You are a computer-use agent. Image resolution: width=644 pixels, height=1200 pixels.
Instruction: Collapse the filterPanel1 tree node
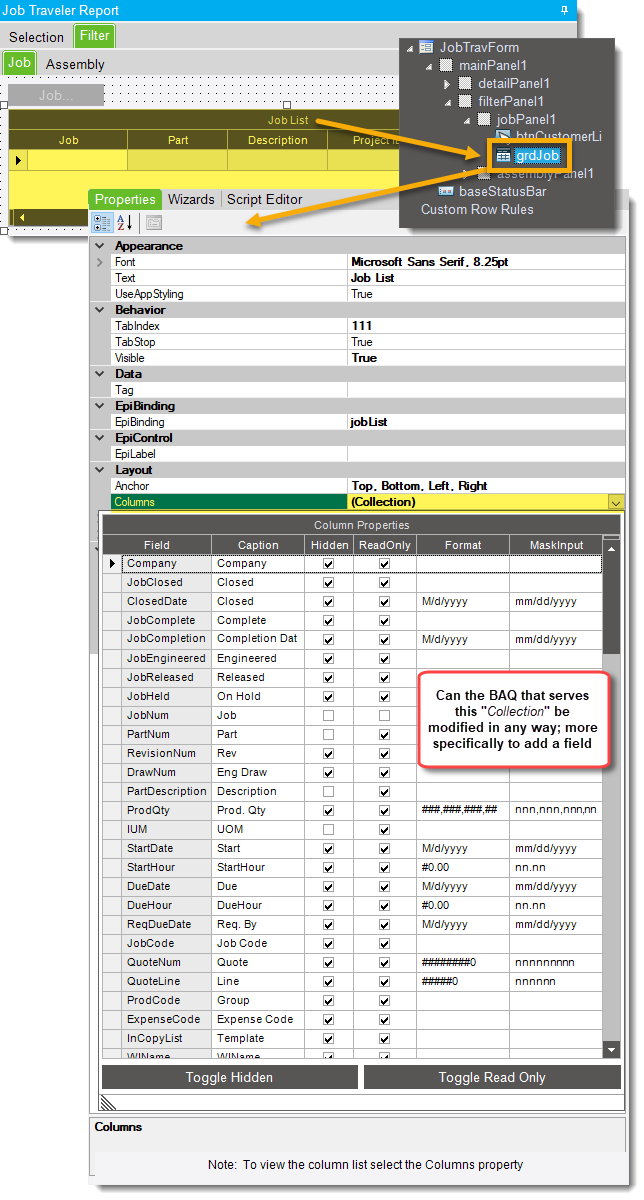448,102
